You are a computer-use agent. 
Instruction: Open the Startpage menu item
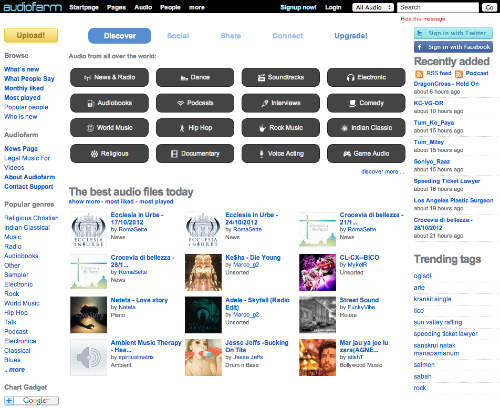click(x=84, y=7)
